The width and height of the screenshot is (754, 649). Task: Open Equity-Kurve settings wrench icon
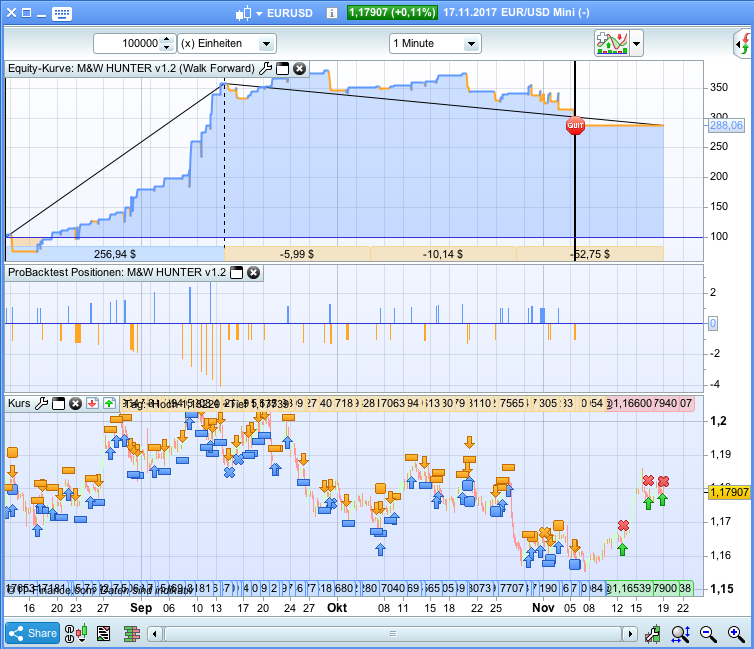pos(265,68)
